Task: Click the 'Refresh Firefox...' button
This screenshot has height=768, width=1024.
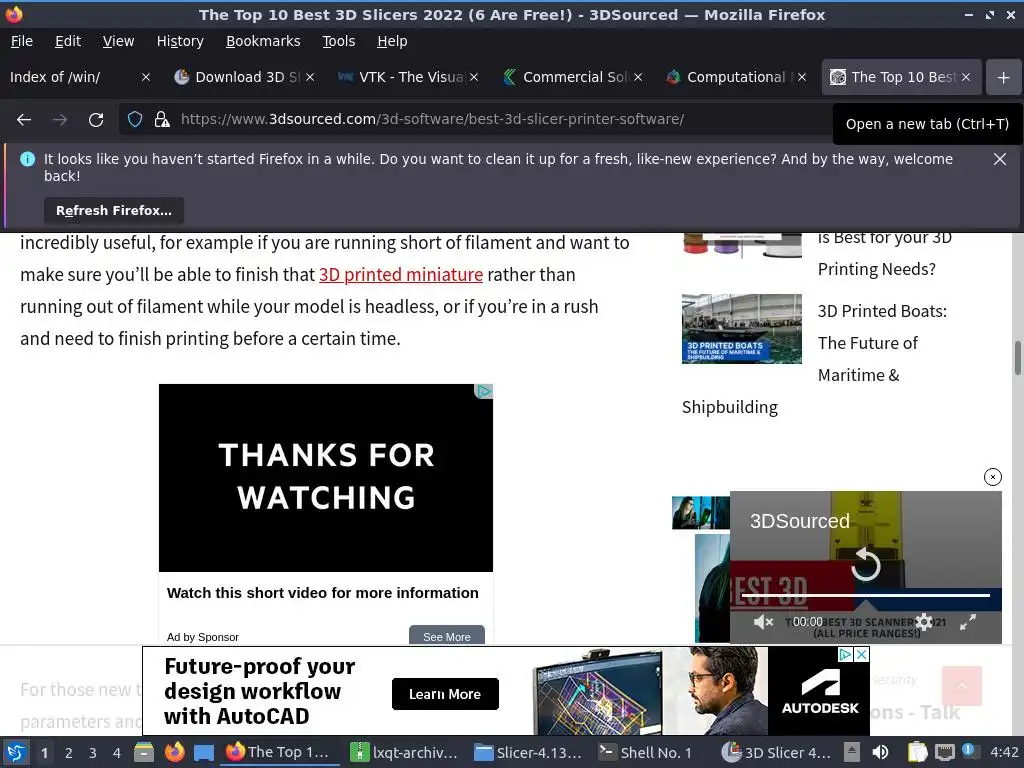Action: (114, 210)
